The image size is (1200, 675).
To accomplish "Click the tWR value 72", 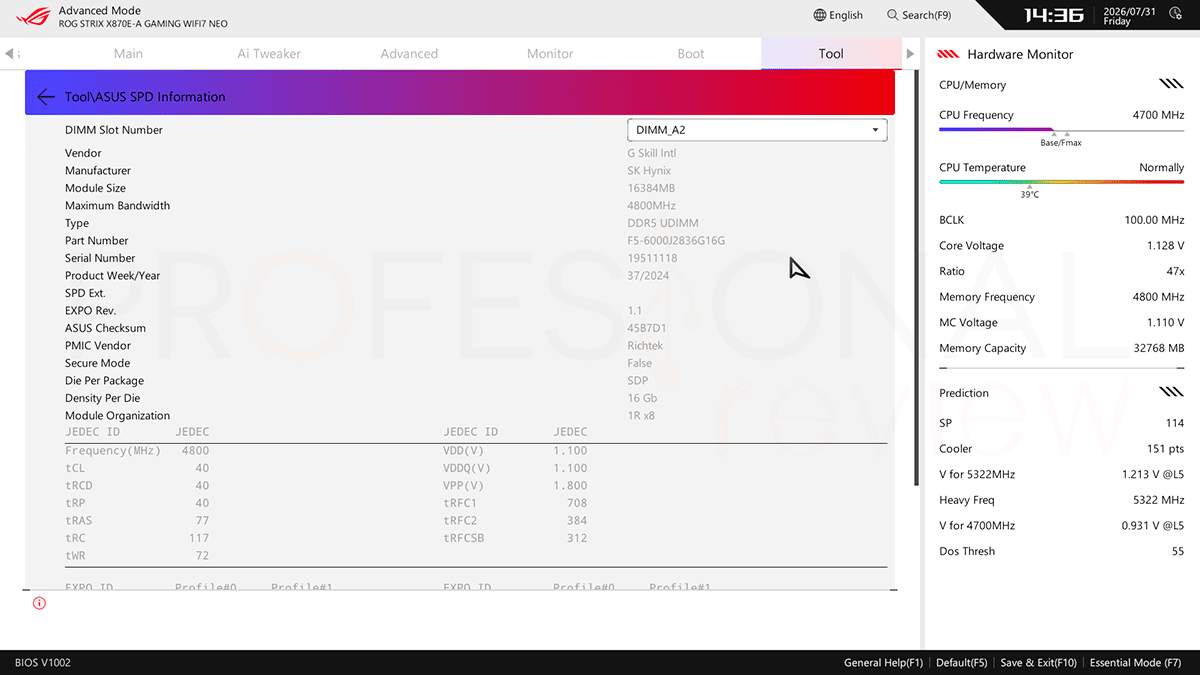I will tap(202, 556).
